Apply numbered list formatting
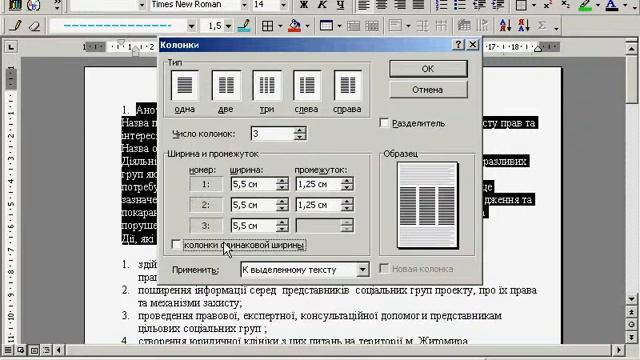 441,4
